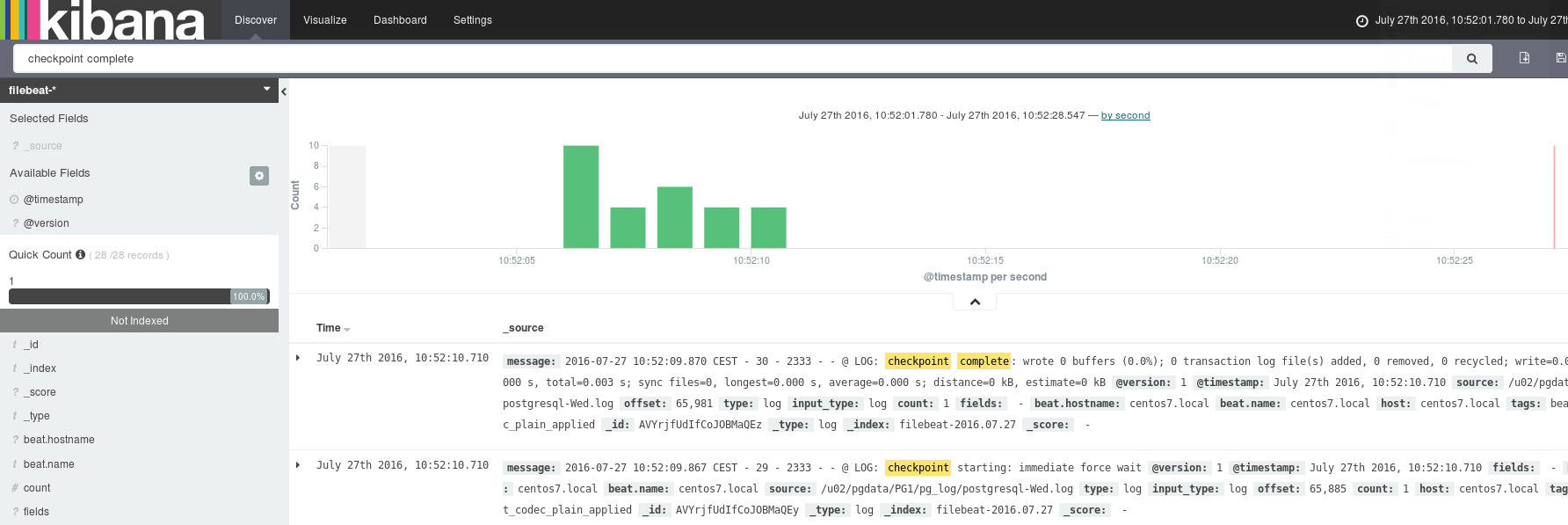Select the beat.name field

49,464
